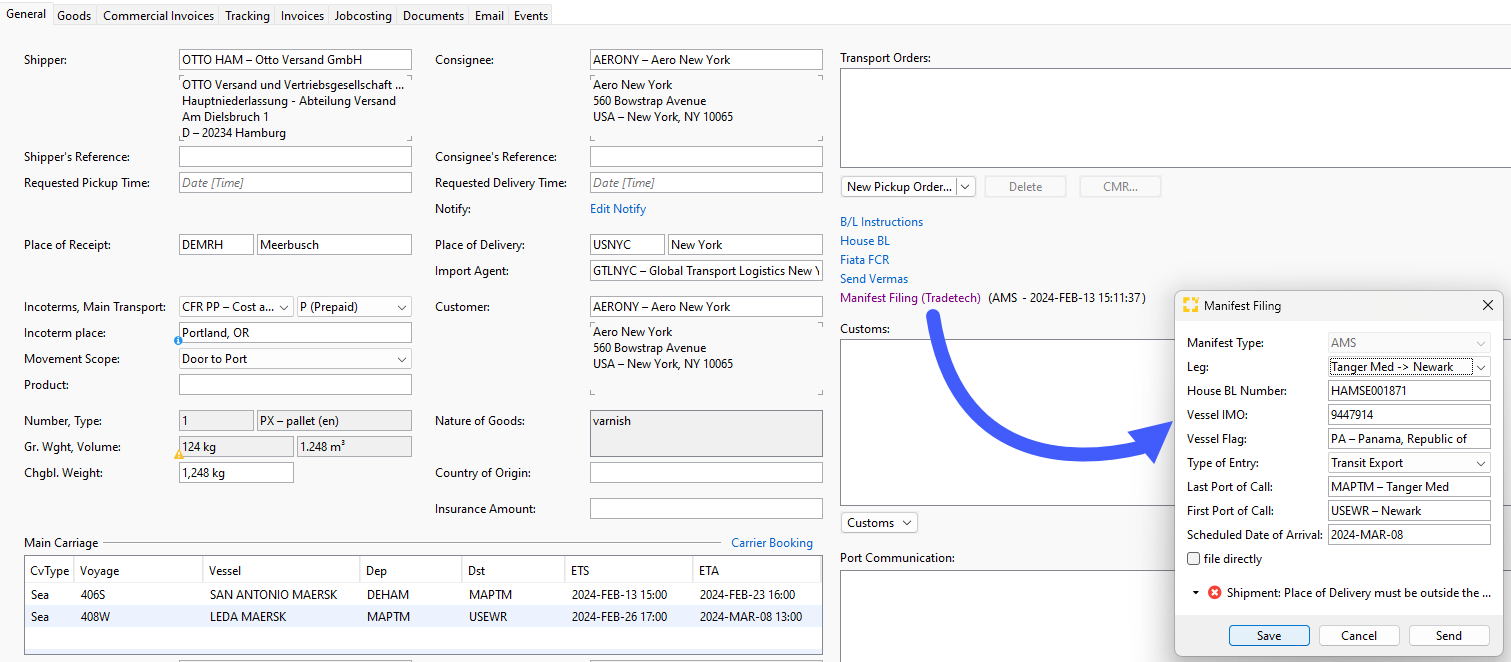The height and width of the screenshot is (662, 1511).
Task: Click the Country of Origin field
Action: click(x=706, y=473)
